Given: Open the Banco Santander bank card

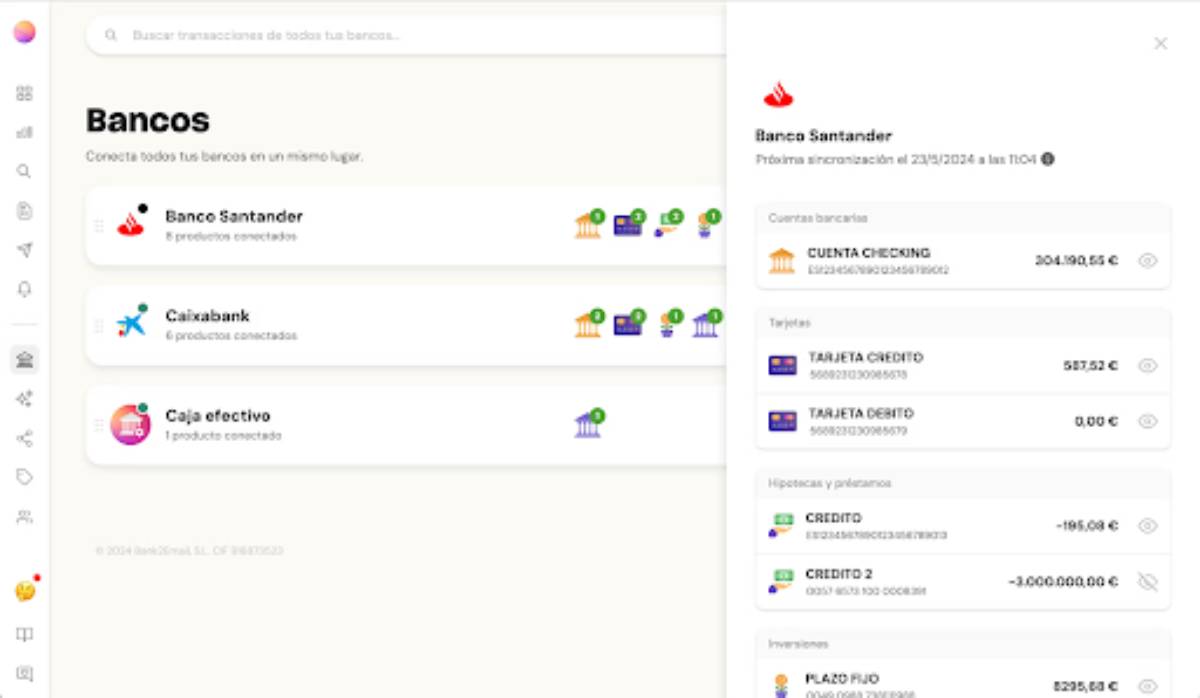Looking at the screenshot, I should (406, 225).
